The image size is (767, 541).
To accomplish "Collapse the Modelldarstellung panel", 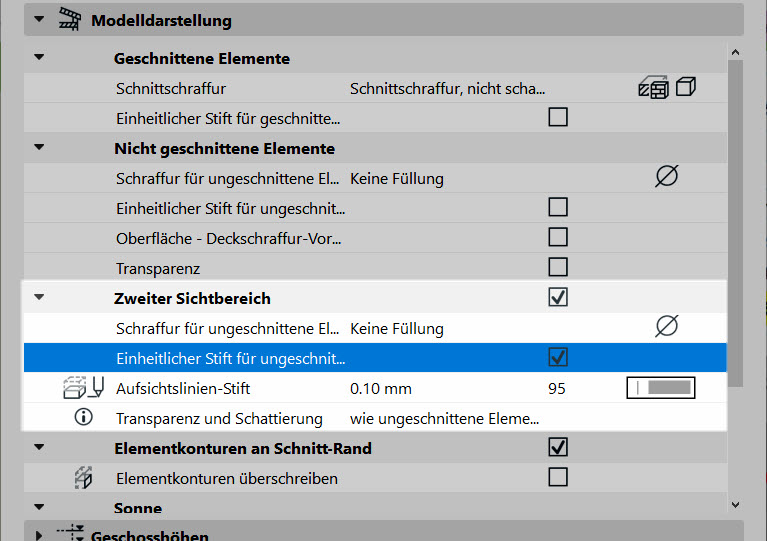I will pyautogui.click(x=39, y=20).
